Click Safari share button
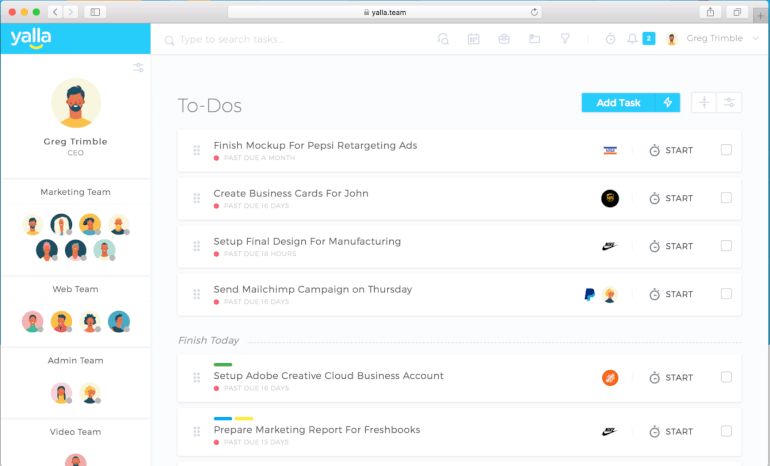Screen dimensions: 770x466 (x=710, y=12)
